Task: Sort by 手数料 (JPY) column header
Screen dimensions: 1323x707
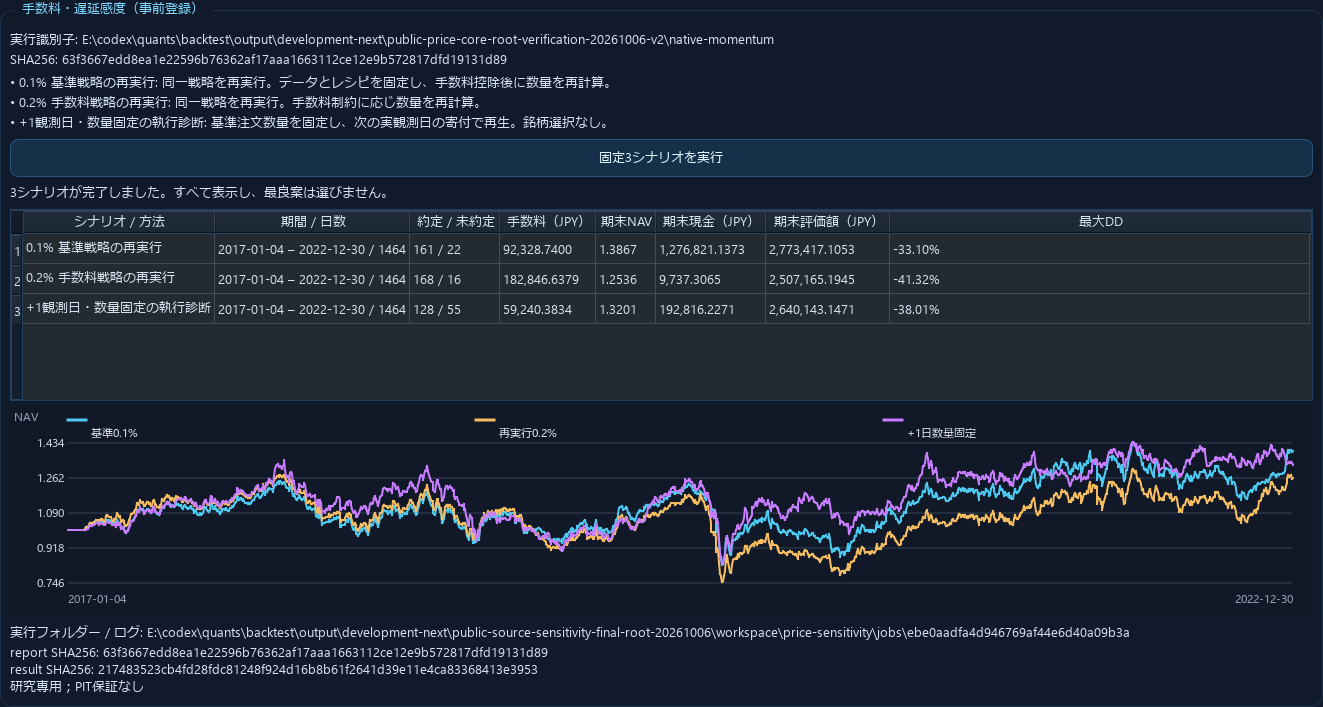Action: coord(547,222)
